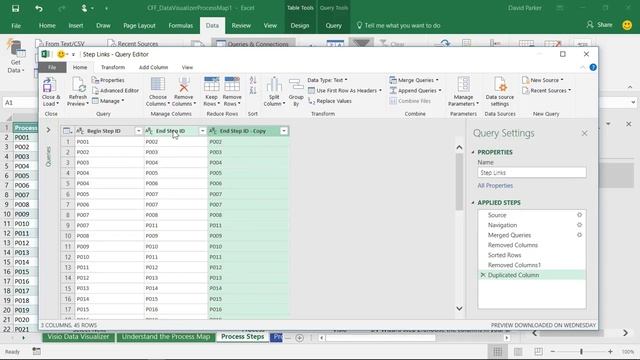Click Replace Values
This screenshot has width=640, height=360.
330,101
